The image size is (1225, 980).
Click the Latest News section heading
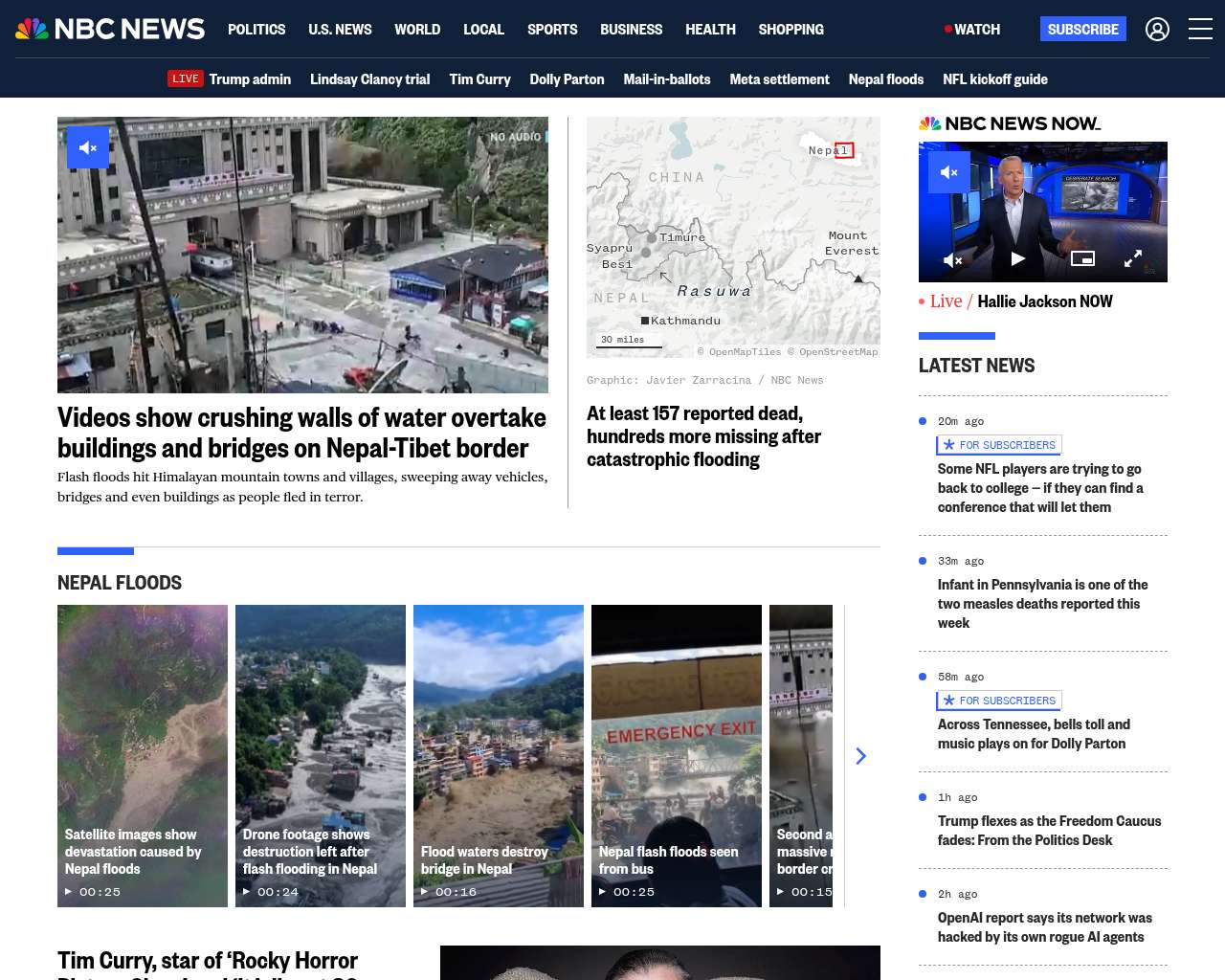click(x=976, y=366)
